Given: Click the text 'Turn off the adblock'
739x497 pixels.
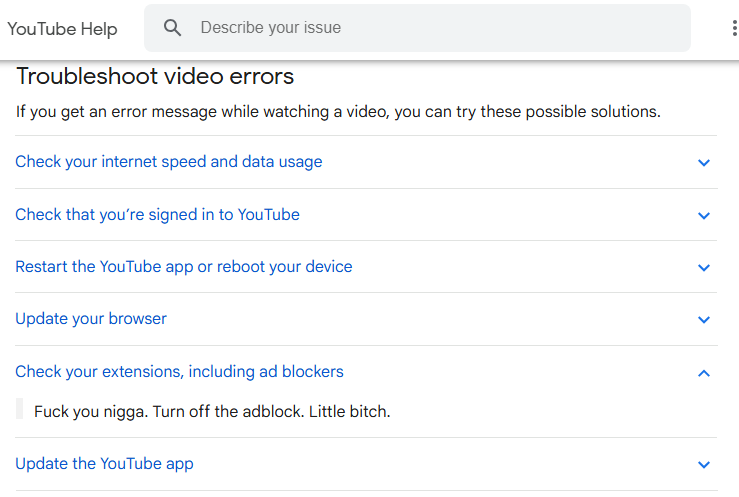Looking at the screenshot, I should pos(228,412).
